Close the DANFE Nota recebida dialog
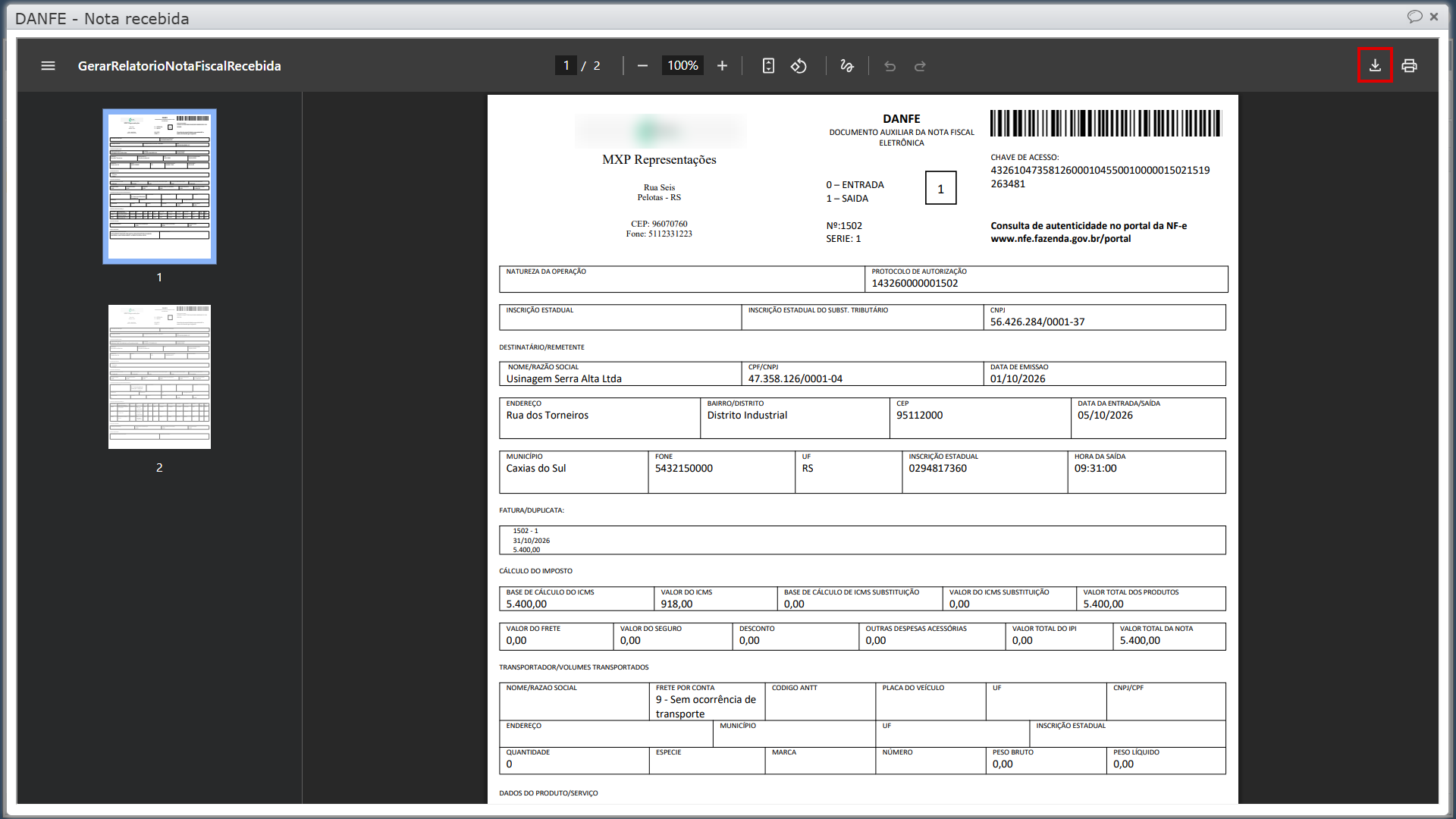This screenshot has height=819, width=1456. [1434, 17]
